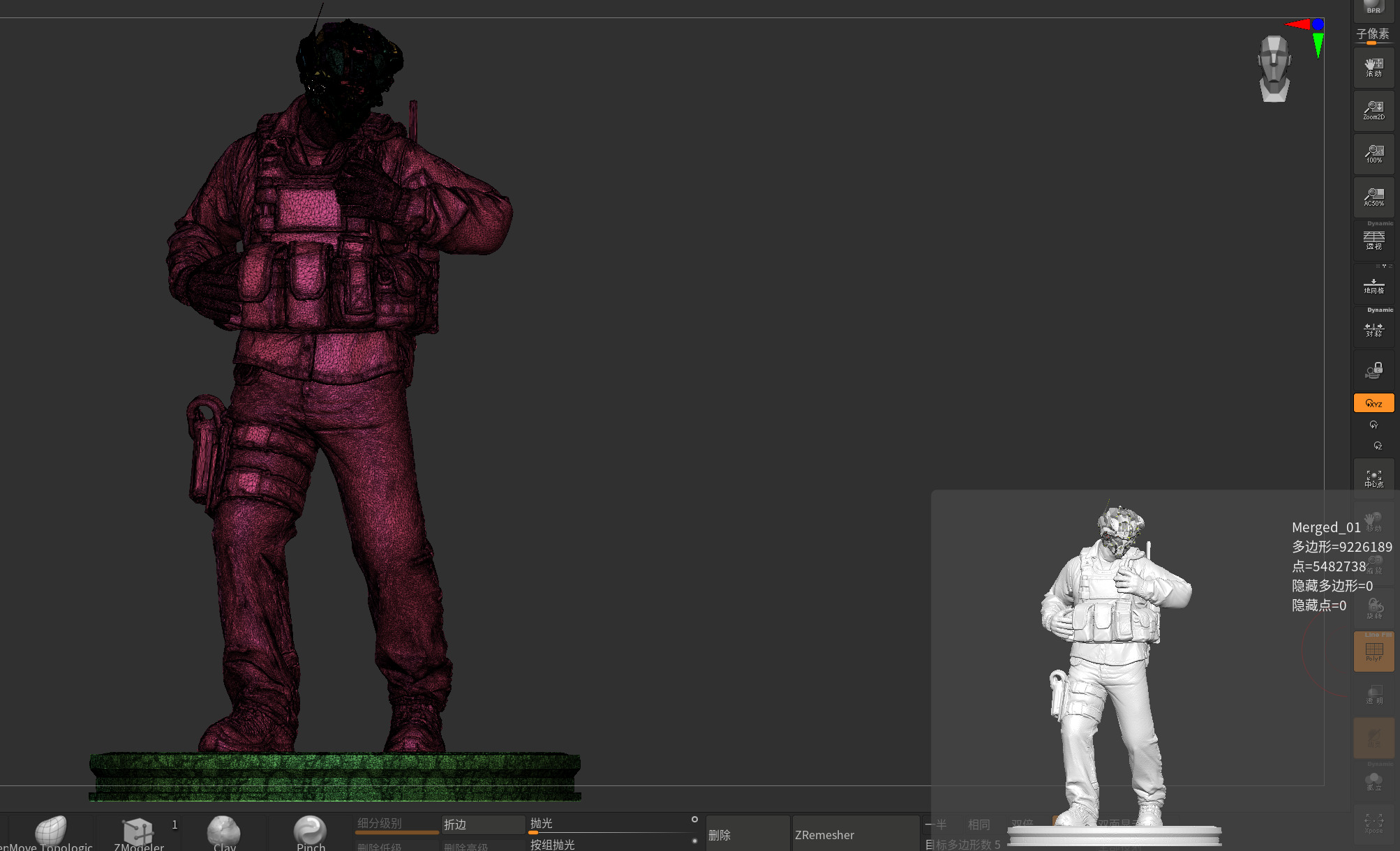Toggle the ghost transparency button below 透明

point(1373,738)
